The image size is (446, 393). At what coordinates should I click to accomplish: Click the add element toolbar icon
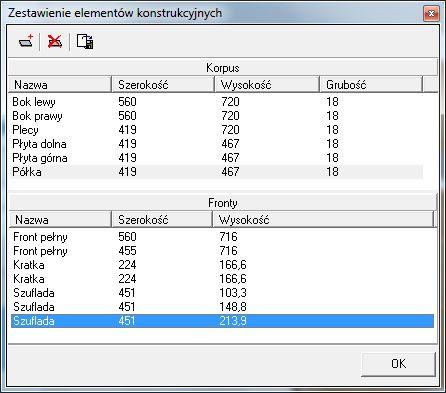pyautogui.click(x=26, y=42)
